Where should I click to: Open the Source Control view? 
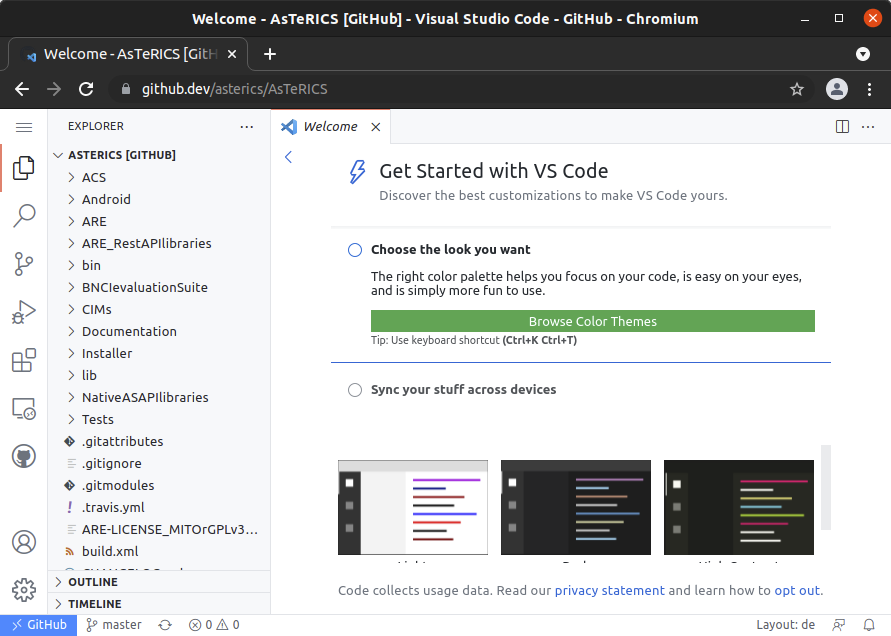click(x=24, y=264)
